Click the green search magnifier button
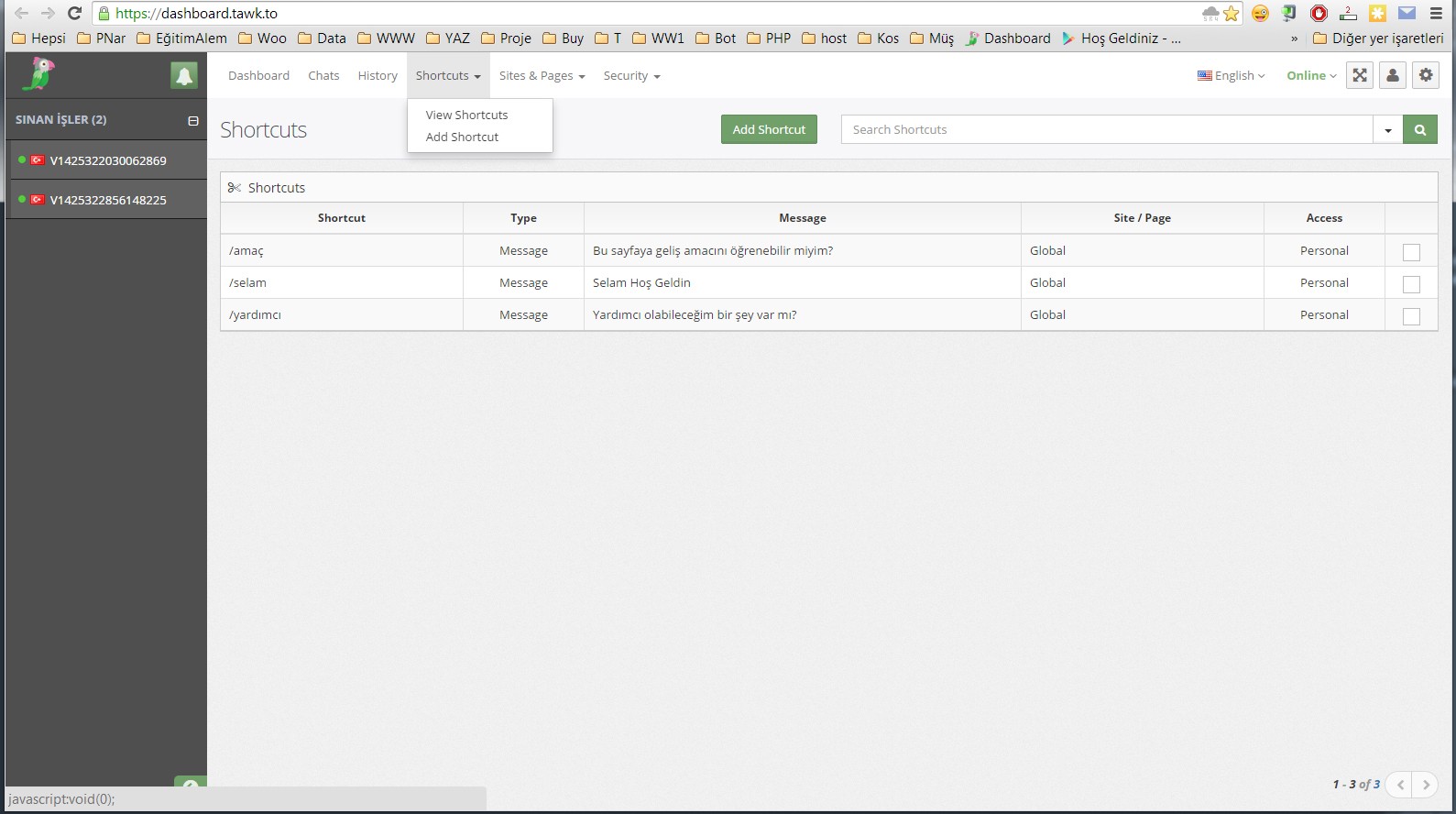This screenshot has width=1456, height=814. tap(1420, 130)
